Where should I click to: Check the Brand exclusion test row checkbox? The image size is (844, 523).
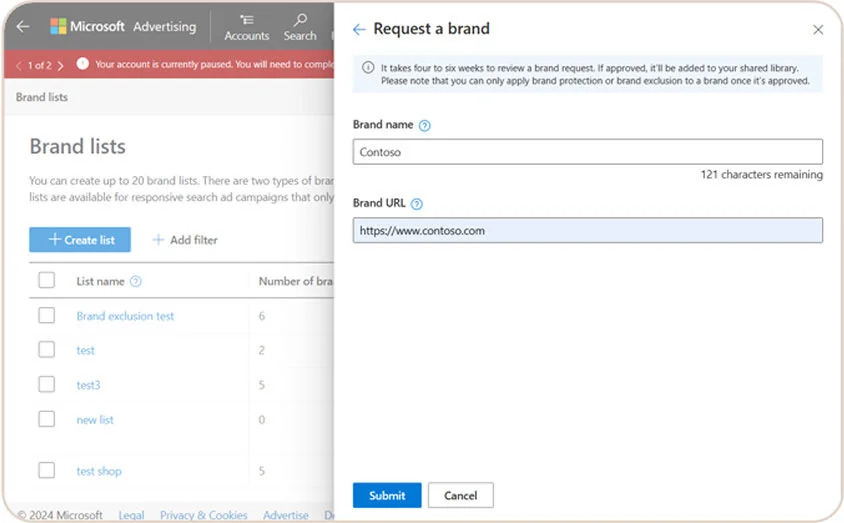point(47,316)
